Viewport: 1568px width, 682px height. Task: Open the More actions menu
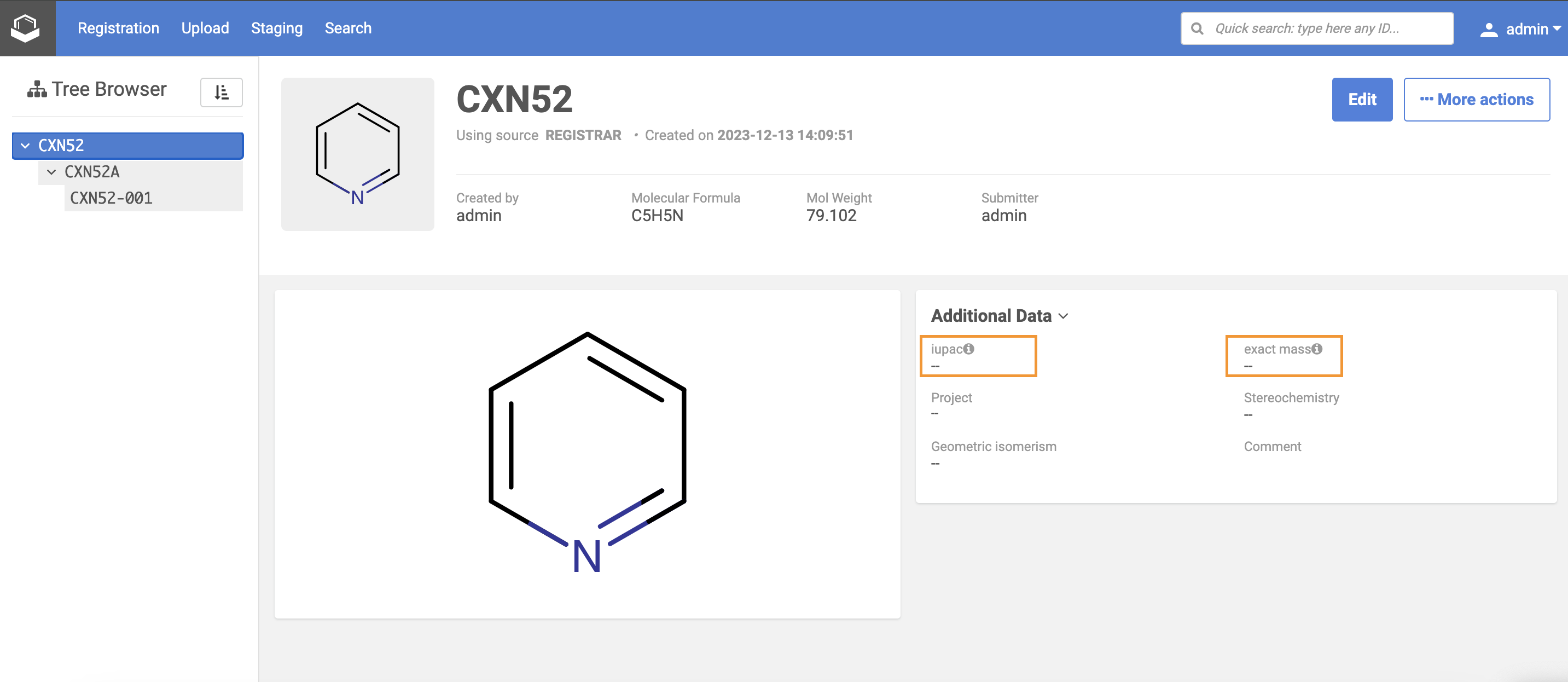[x=1476, y=99]
